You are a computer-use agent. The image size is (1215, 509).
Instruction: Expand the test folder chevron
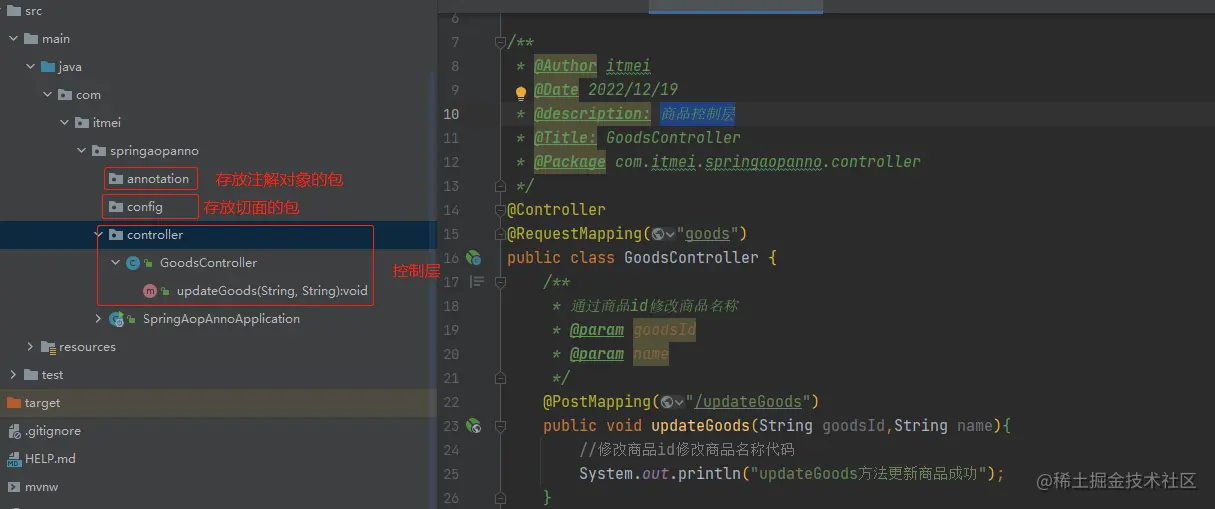(14, 375)
